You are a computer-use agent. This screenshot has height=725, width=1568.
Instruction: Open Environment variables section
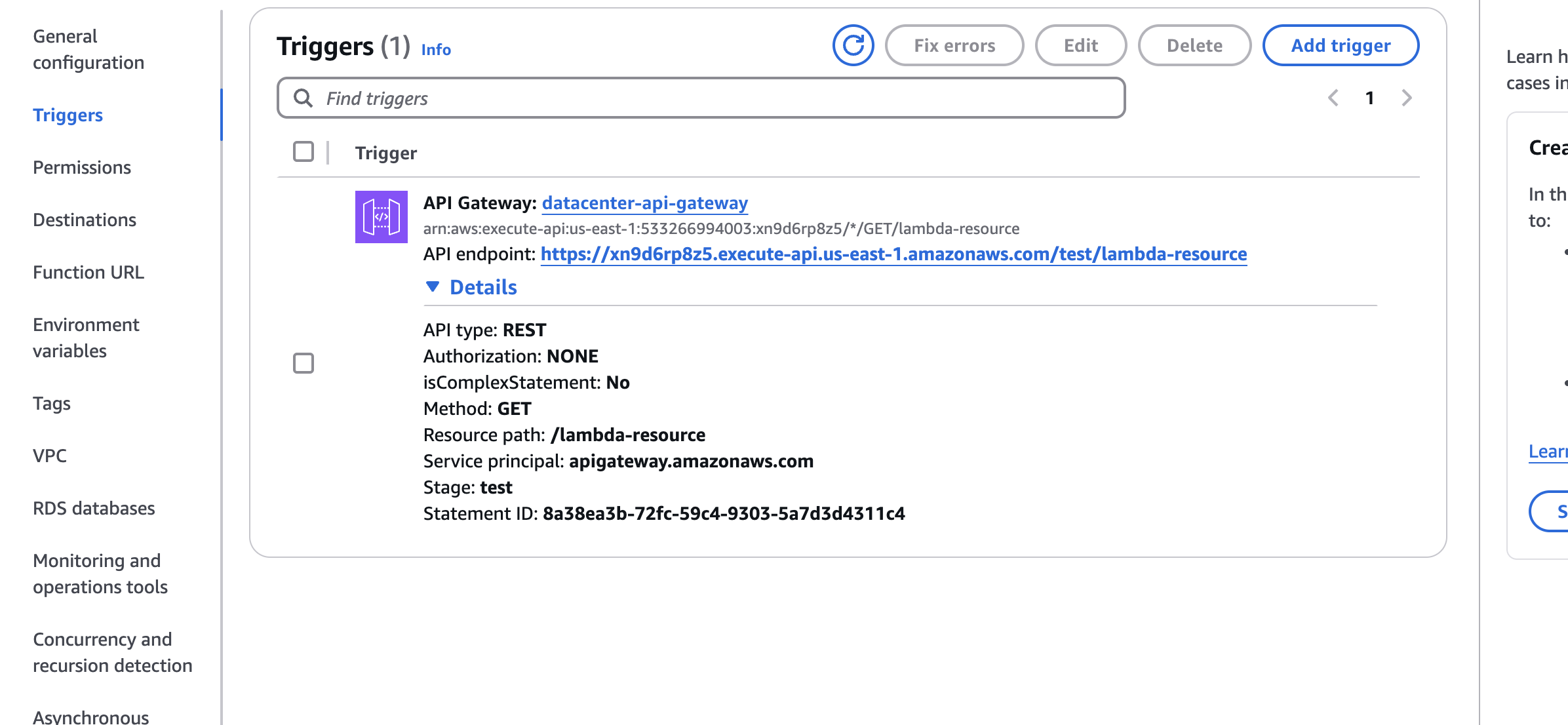(86, 338)
